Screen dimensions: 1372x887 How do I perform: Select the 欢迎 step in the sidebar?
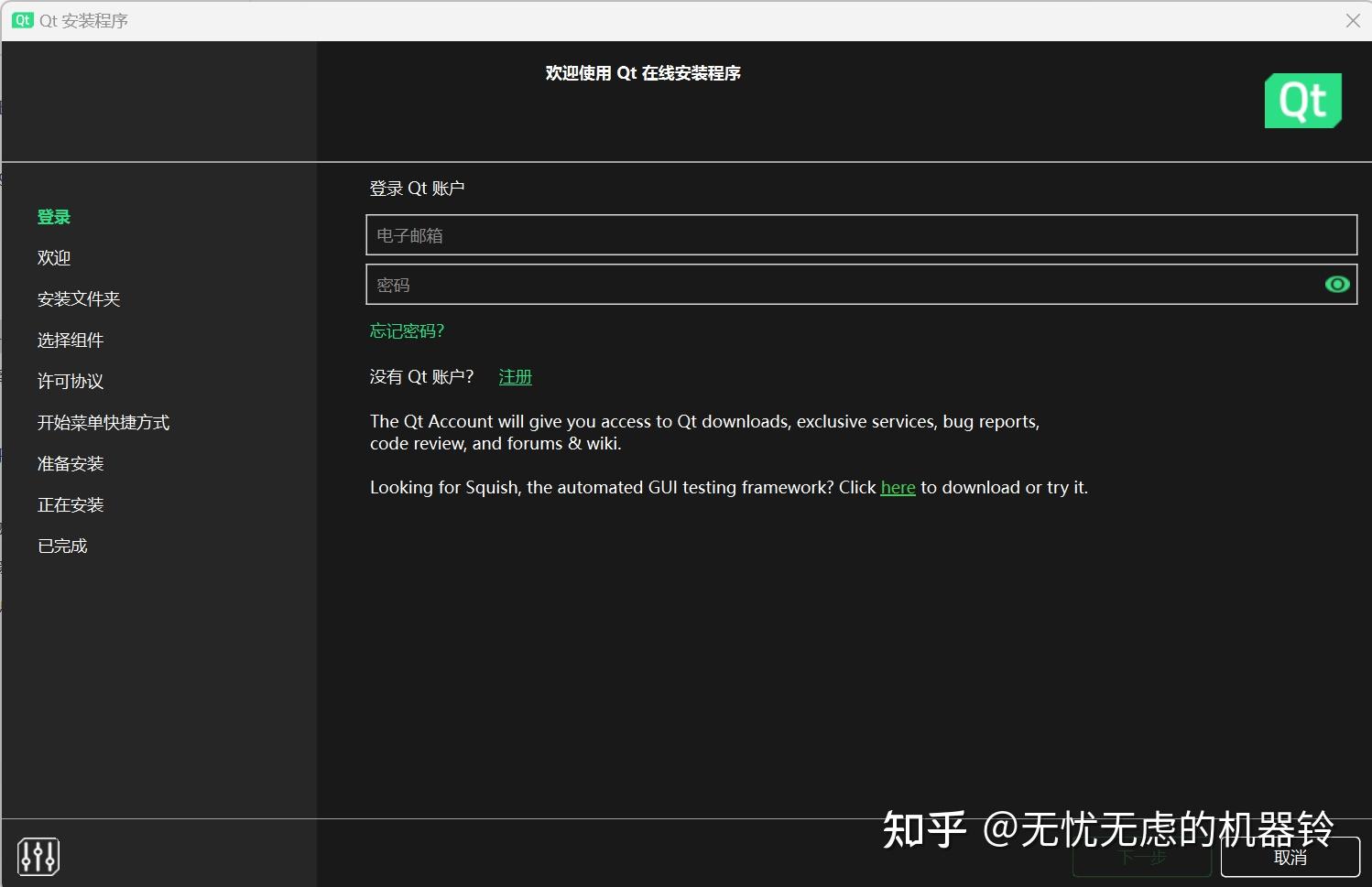(x=53, y=257)
